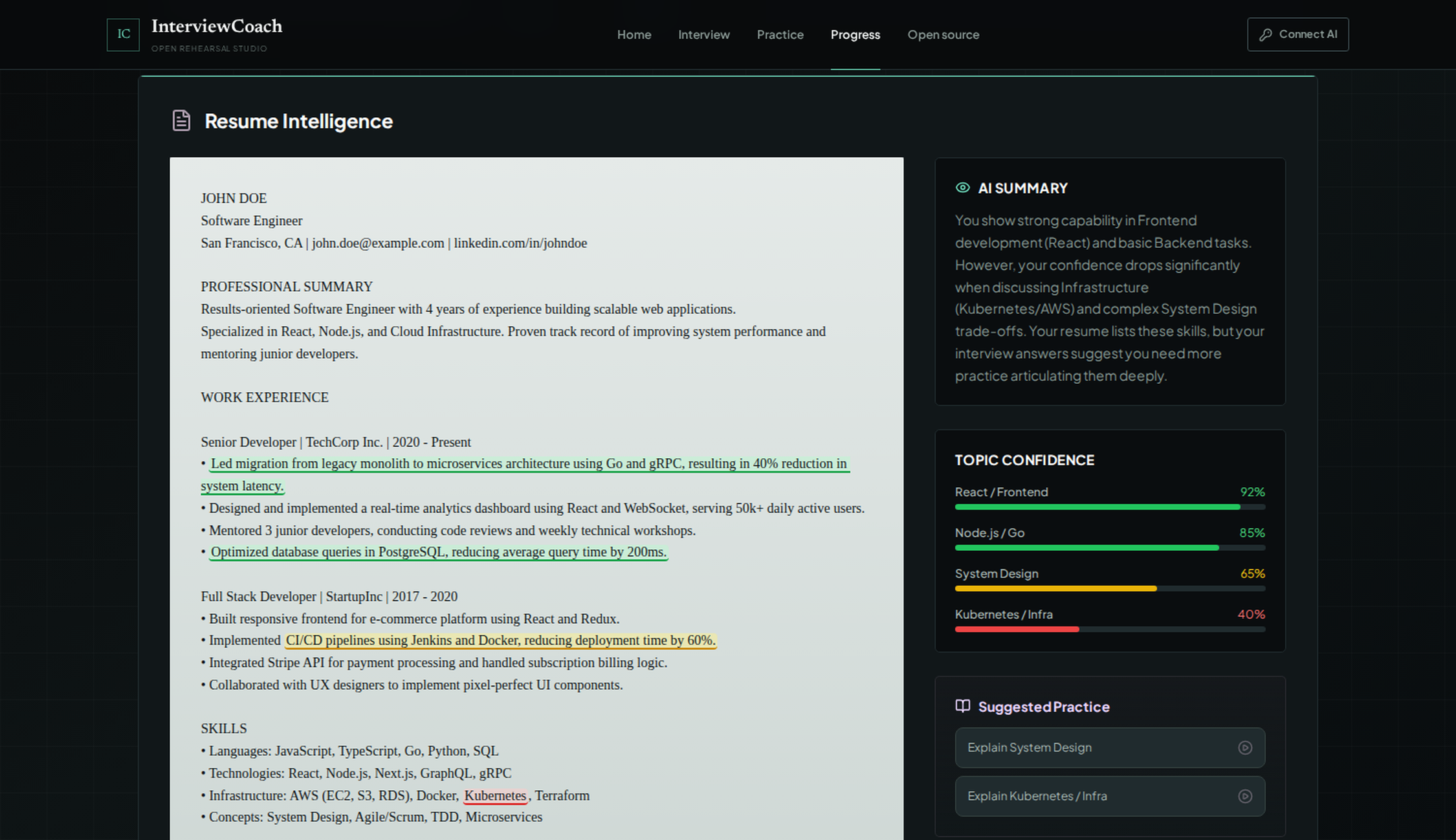Click the IC logo box
Image resolution: width=1456 pixels, height=840 pixels.
[123, 34]
